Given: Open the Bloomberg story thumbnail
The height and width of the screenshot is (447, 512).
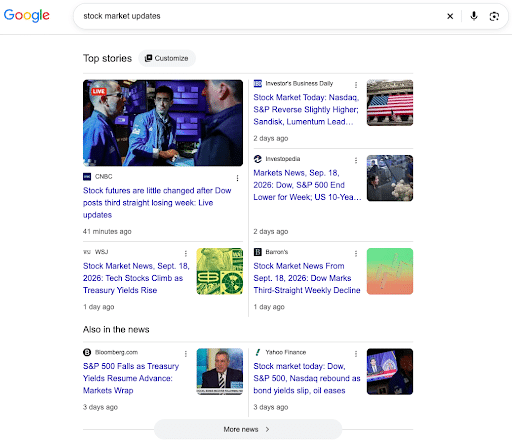Looking at the screenshot, I should (220, 372).
